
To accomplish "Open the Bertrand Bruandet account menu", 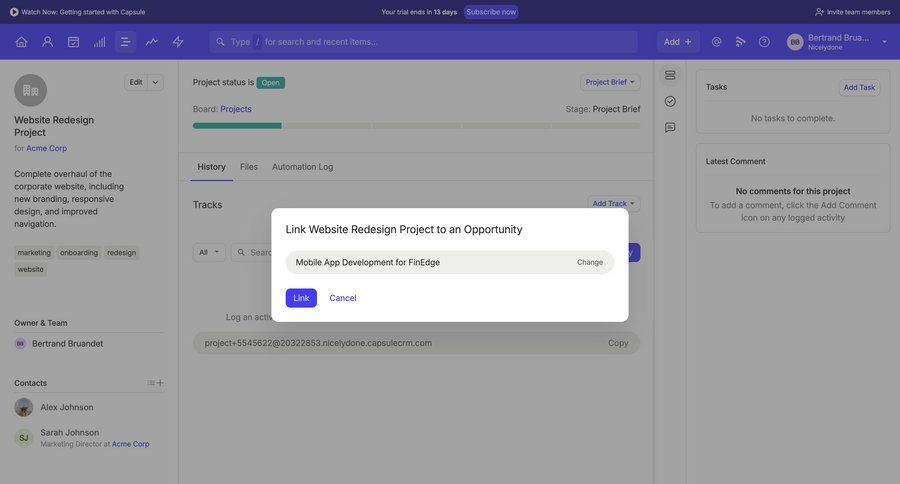I will click(838, 42).
